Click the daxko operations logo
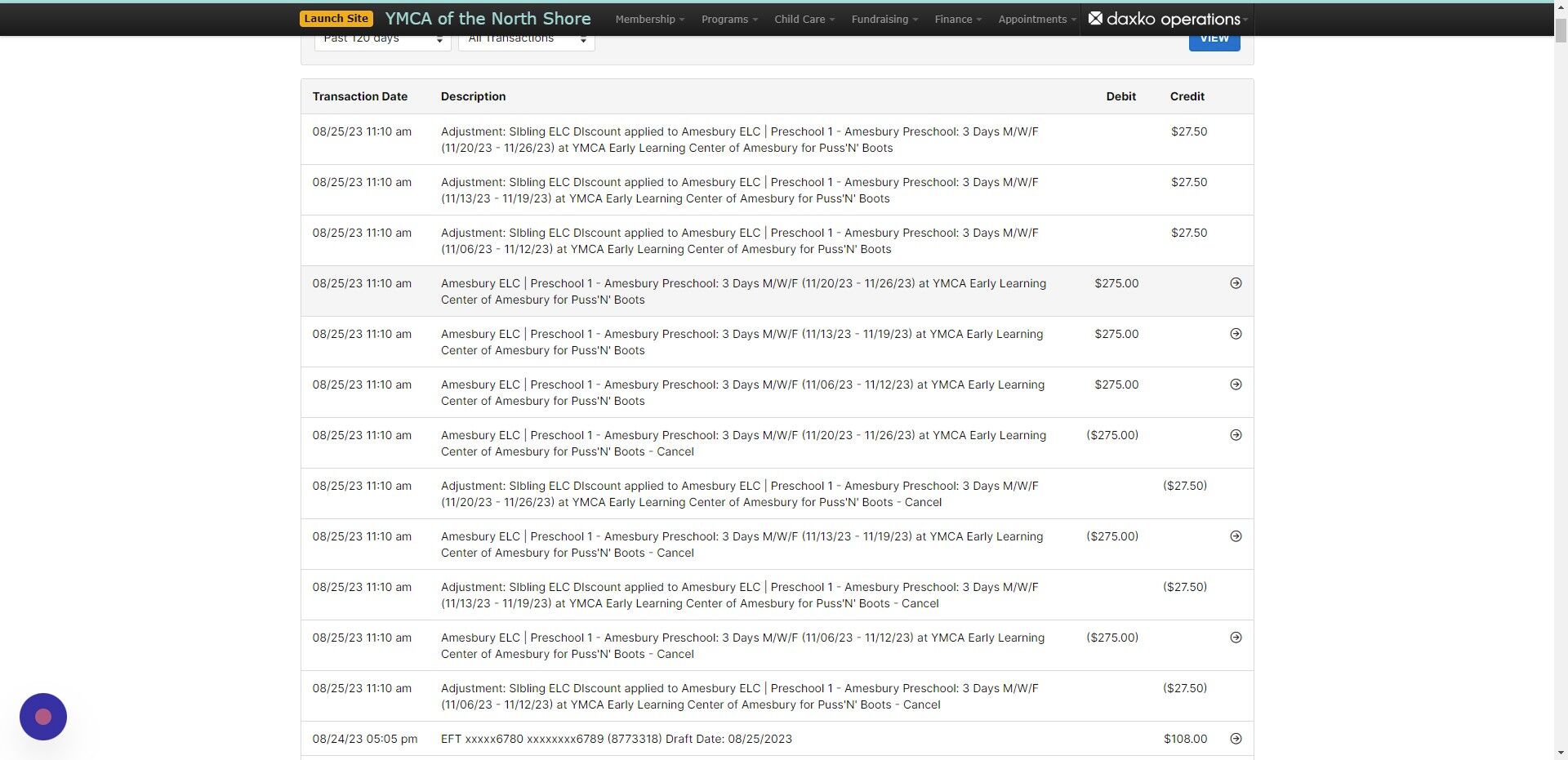The height and width of the screenshot is (760, 1568). pos(1166,19)
